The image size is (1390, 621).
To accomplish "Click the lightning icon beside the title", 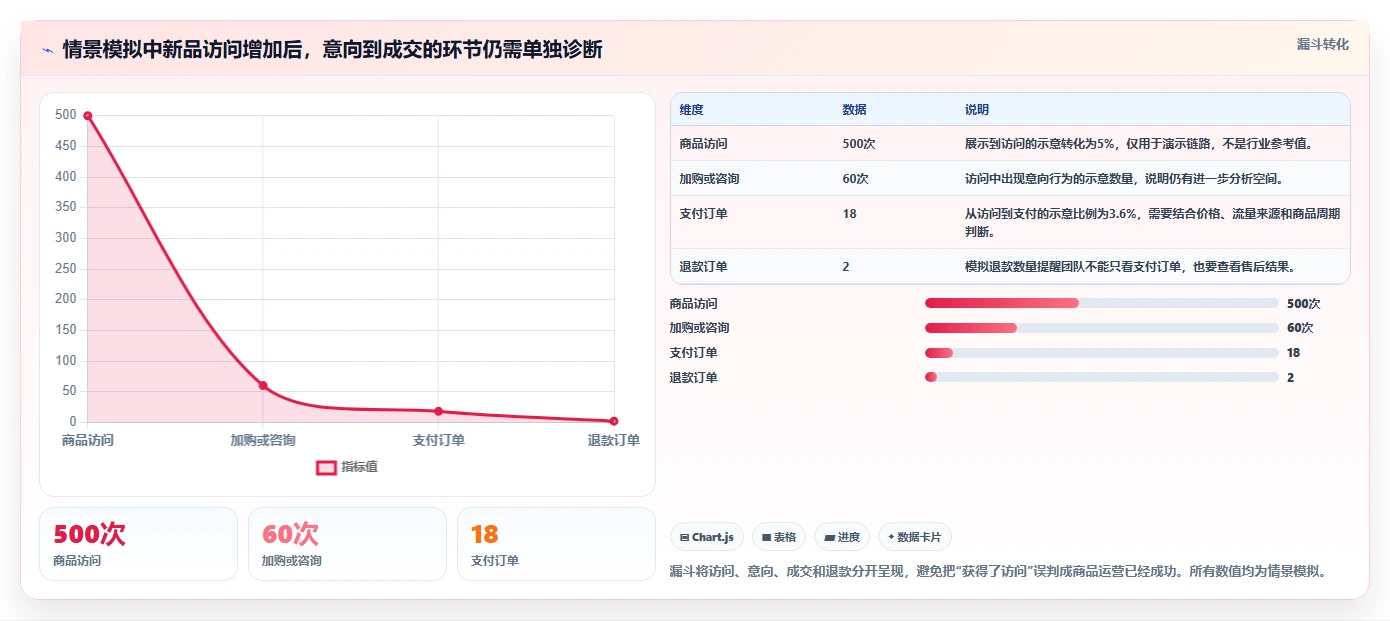I will pos(47,50).
